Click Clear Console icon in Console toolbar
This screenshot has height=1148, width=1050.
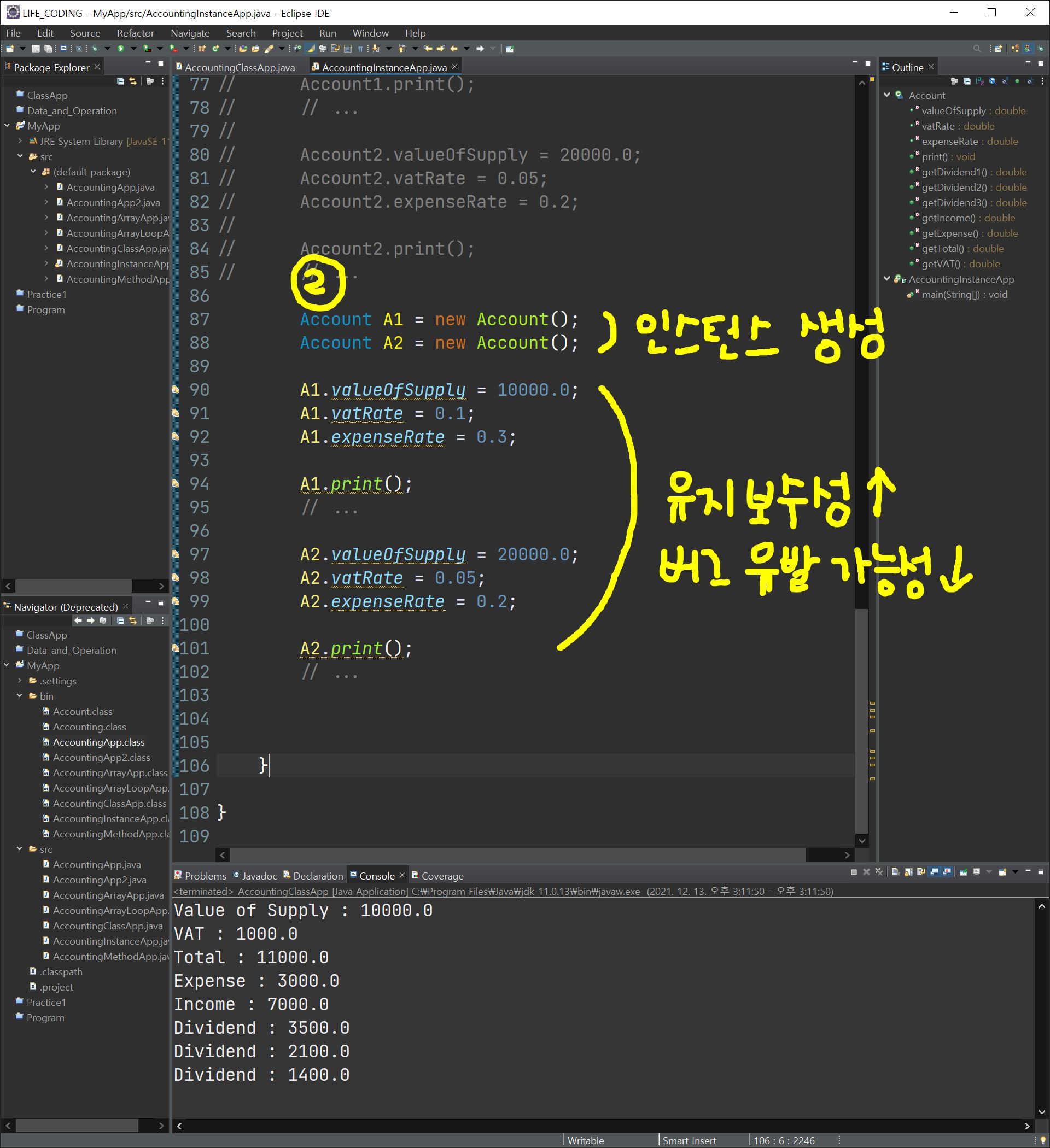(x=895, y=872)
